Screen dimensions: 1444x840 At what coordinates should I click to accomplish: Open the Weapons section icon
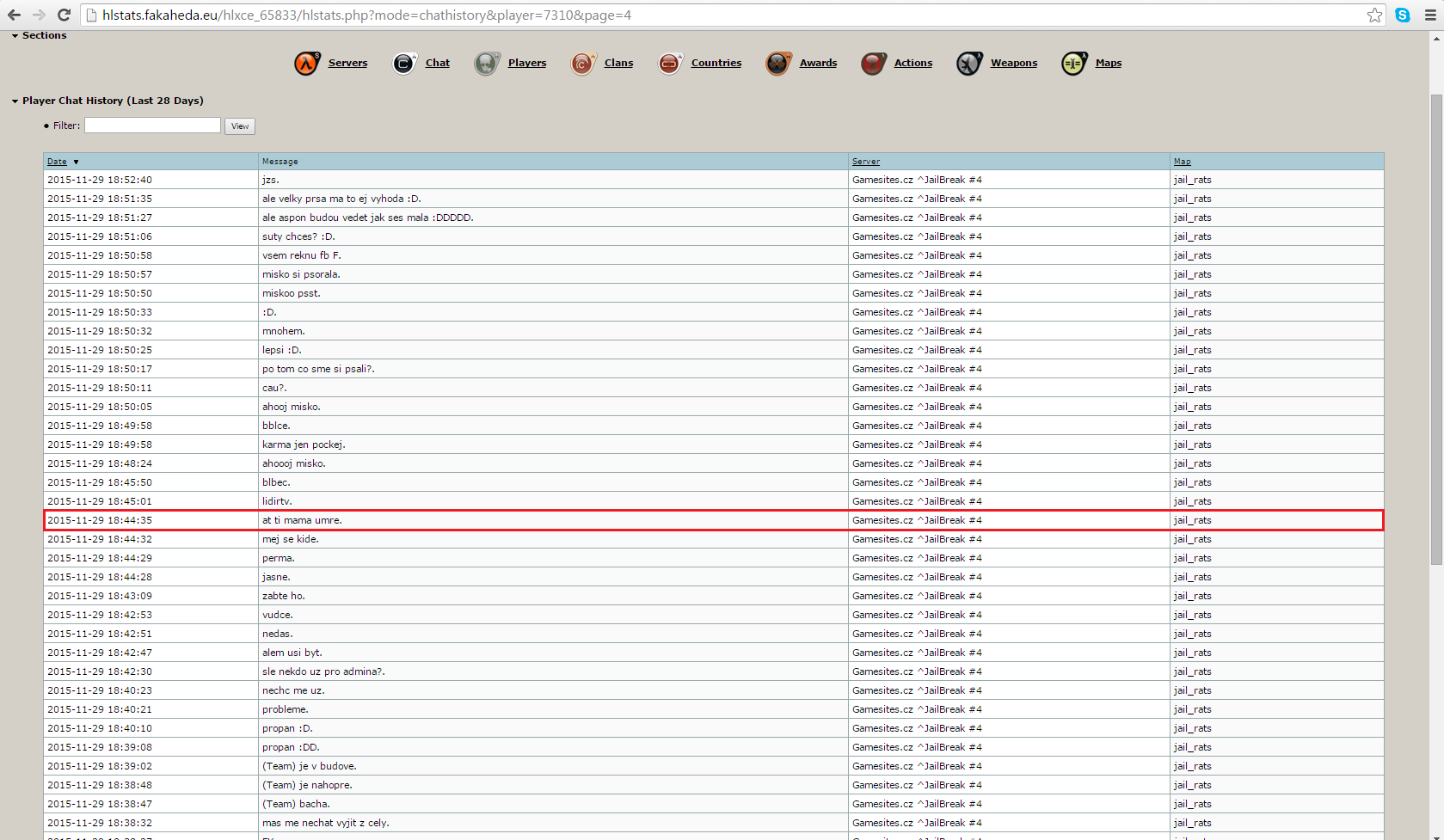coord(969,64)
